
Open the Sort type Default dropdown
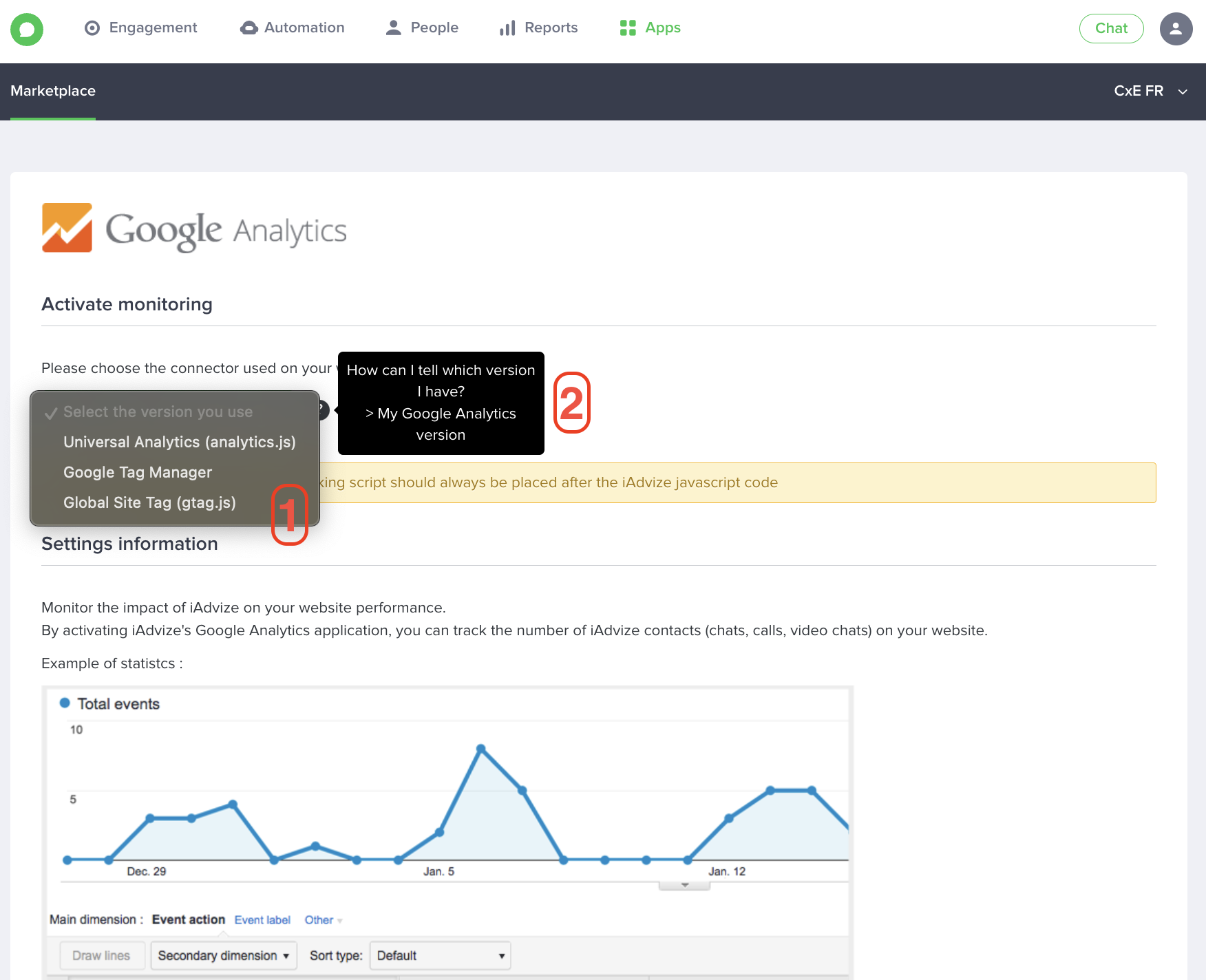[440, 955]
